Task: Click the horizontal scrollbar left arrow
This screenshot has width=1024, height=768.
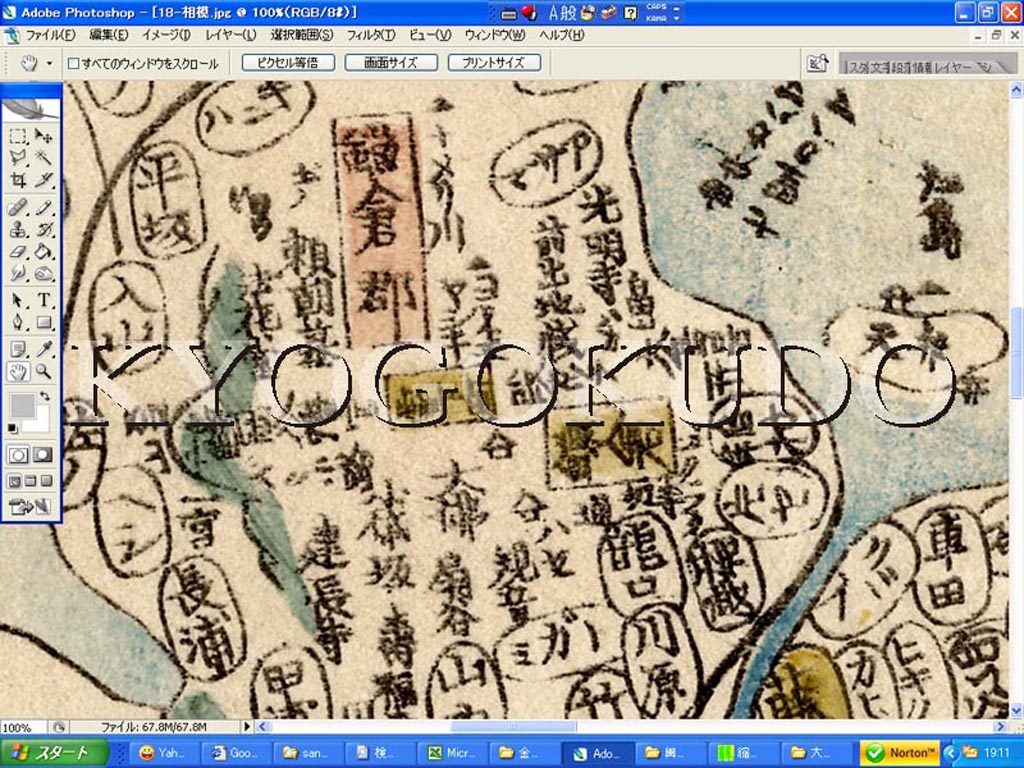Action: (263, 726)
